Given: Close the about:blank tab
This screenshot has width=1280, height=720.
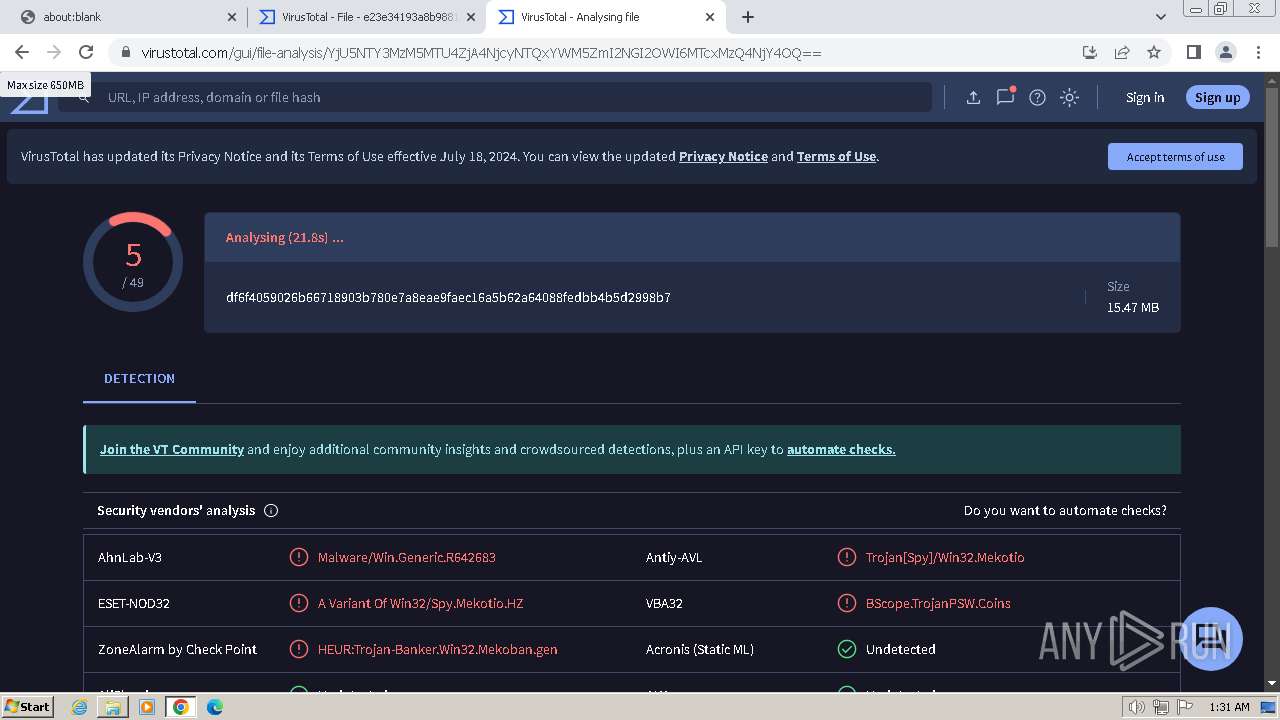Looking at the screenshot, I should [232, 17].
